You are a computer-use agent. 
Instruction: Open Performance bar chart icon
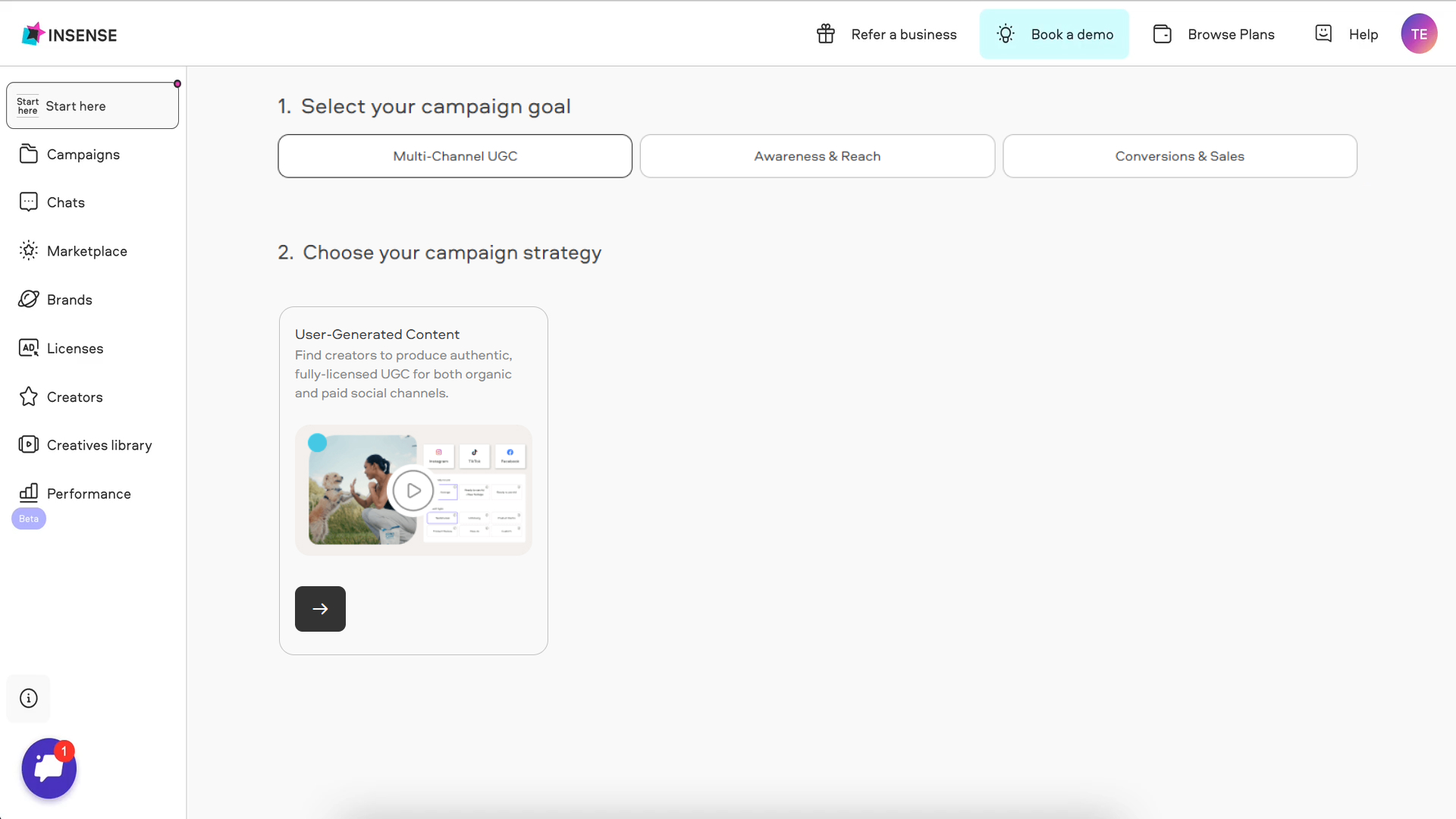[29, 493]
